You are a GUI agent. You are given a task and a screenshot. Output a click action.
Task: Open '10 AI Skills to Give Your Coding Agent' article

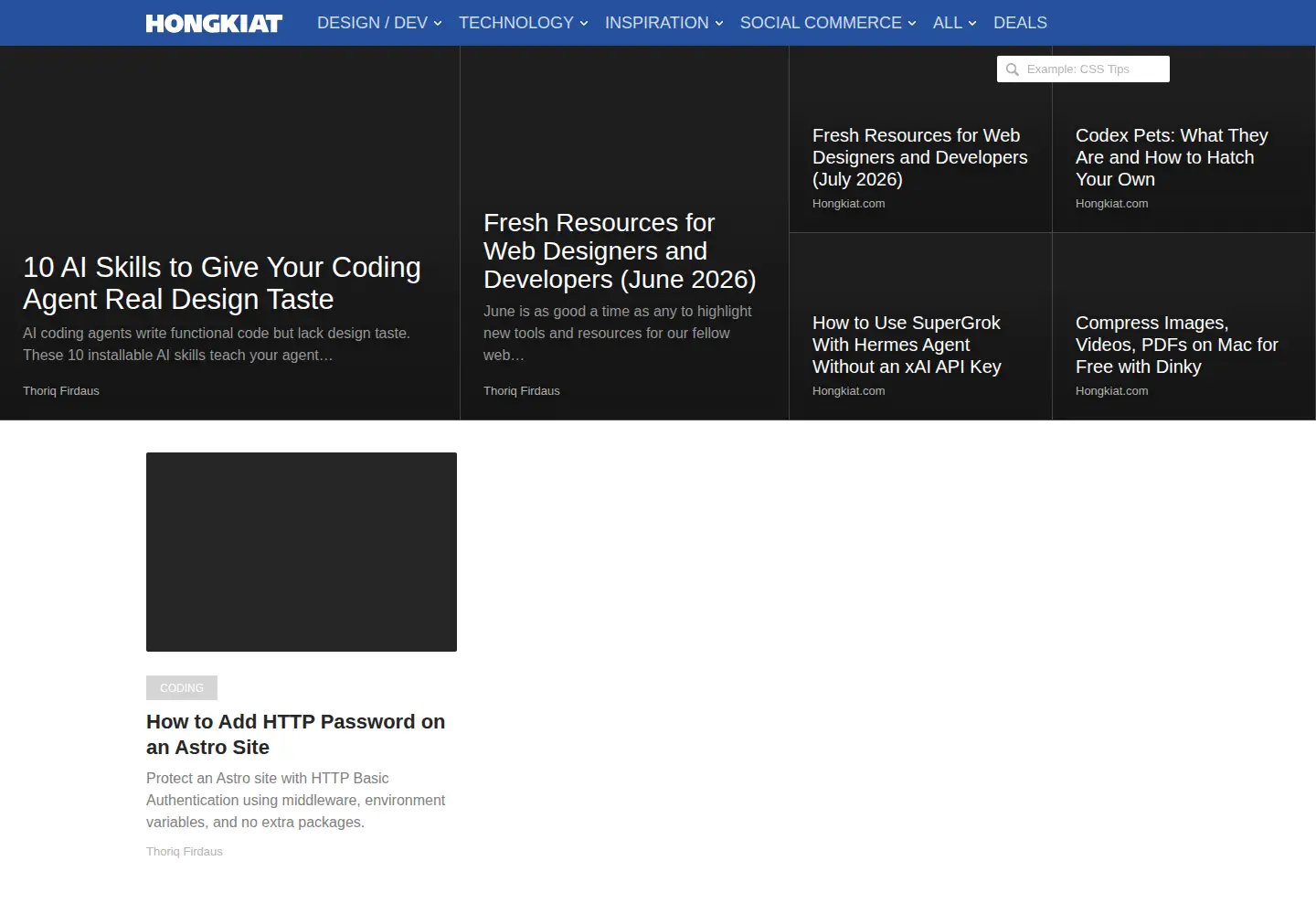click(222, 283)
